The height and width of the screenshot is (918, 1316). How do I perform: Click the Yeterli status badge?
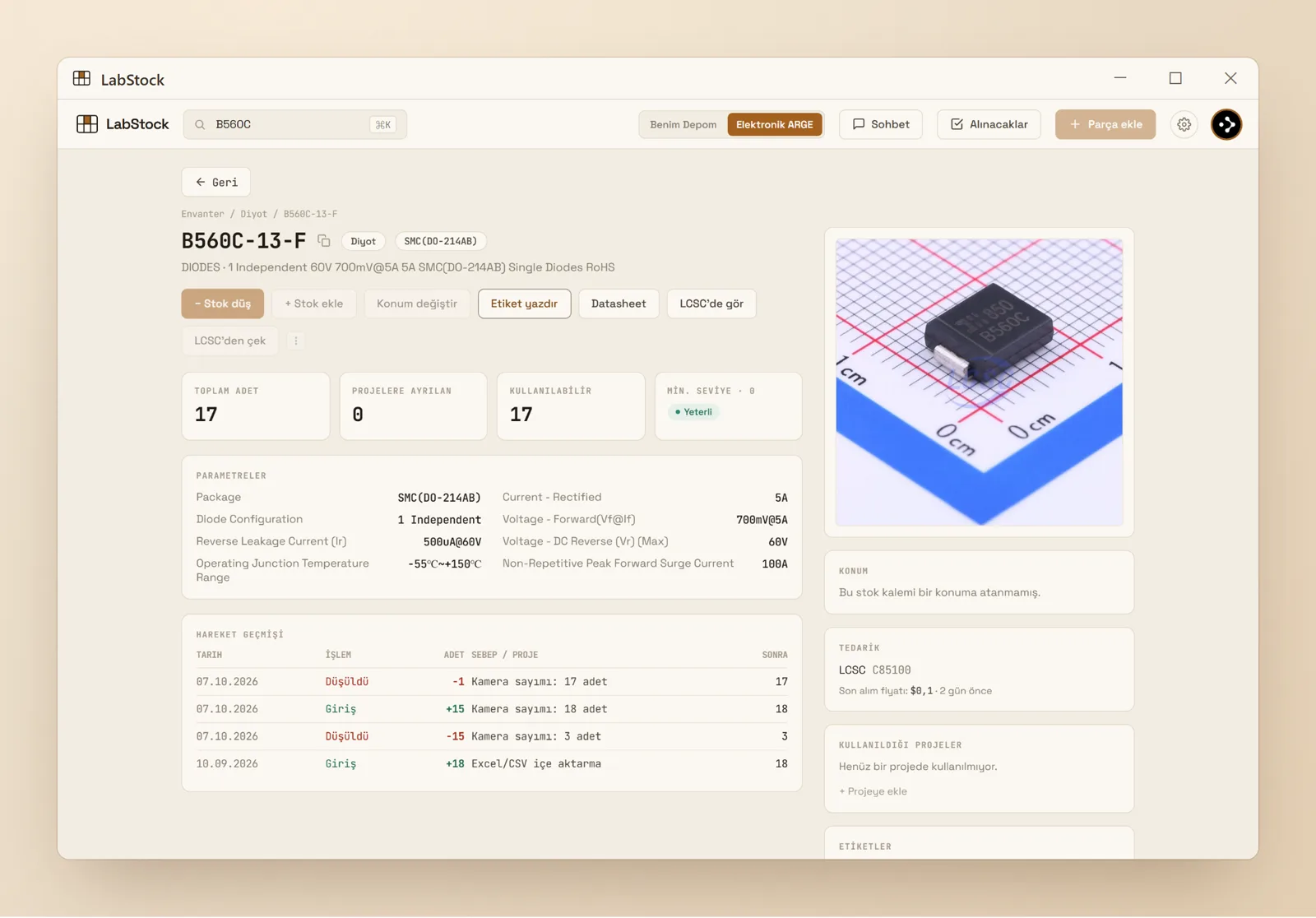click(693, 412)
